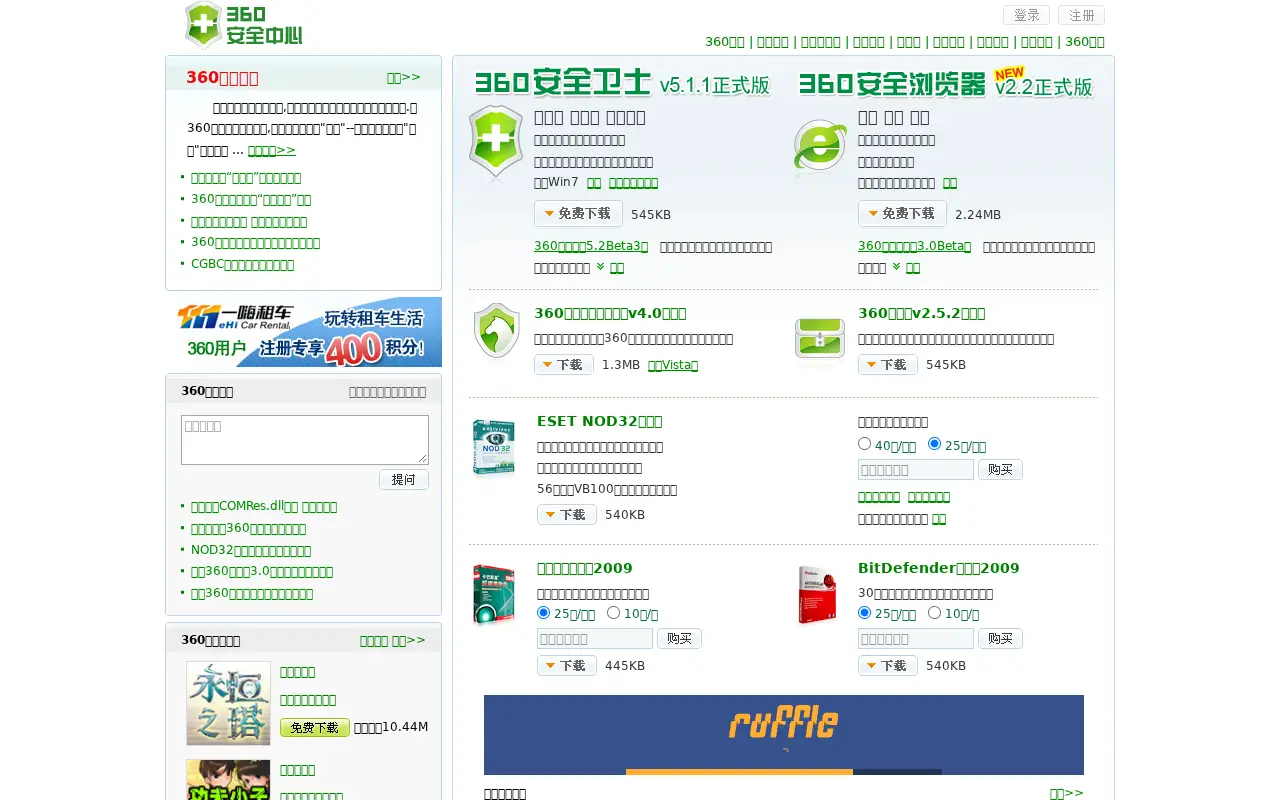The image size is (1280, 800).
Task: Expand the chevron link below the 5.2Beta3 line
Action: [610, 267]
